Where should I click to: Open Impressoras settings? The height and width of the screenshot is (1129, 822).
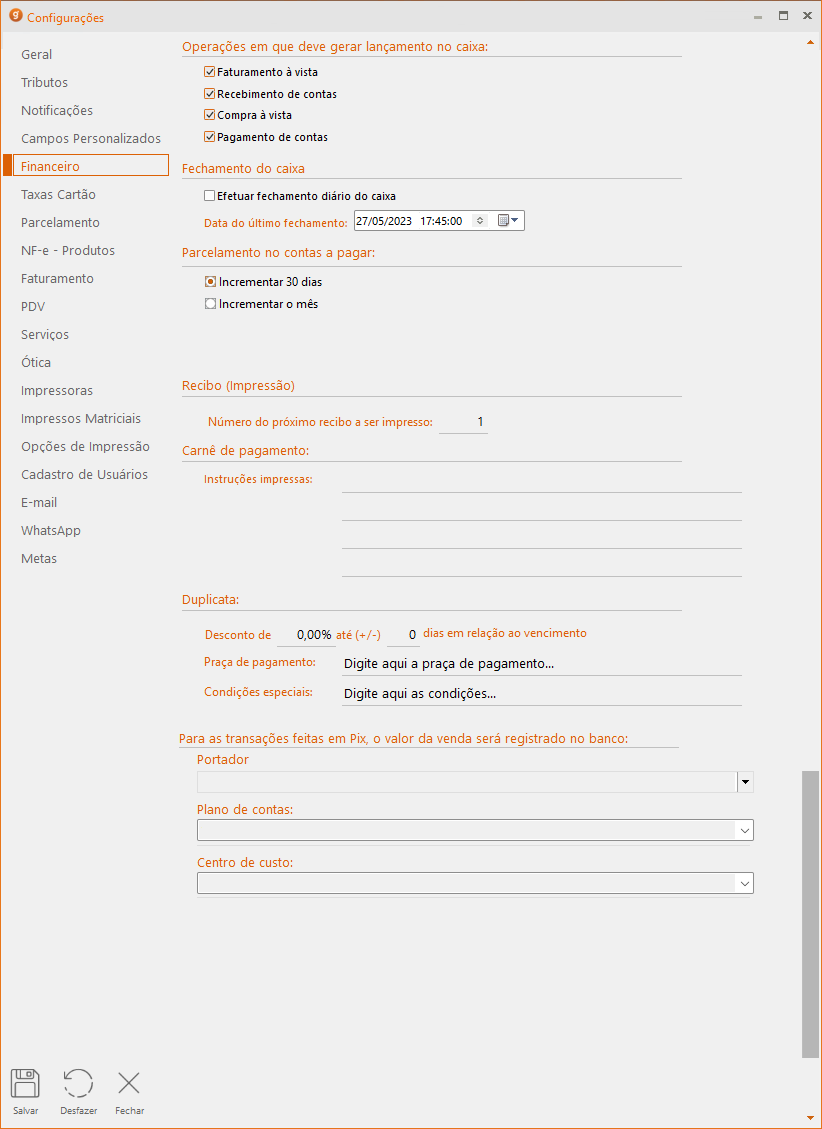click(x=57, y=391)
